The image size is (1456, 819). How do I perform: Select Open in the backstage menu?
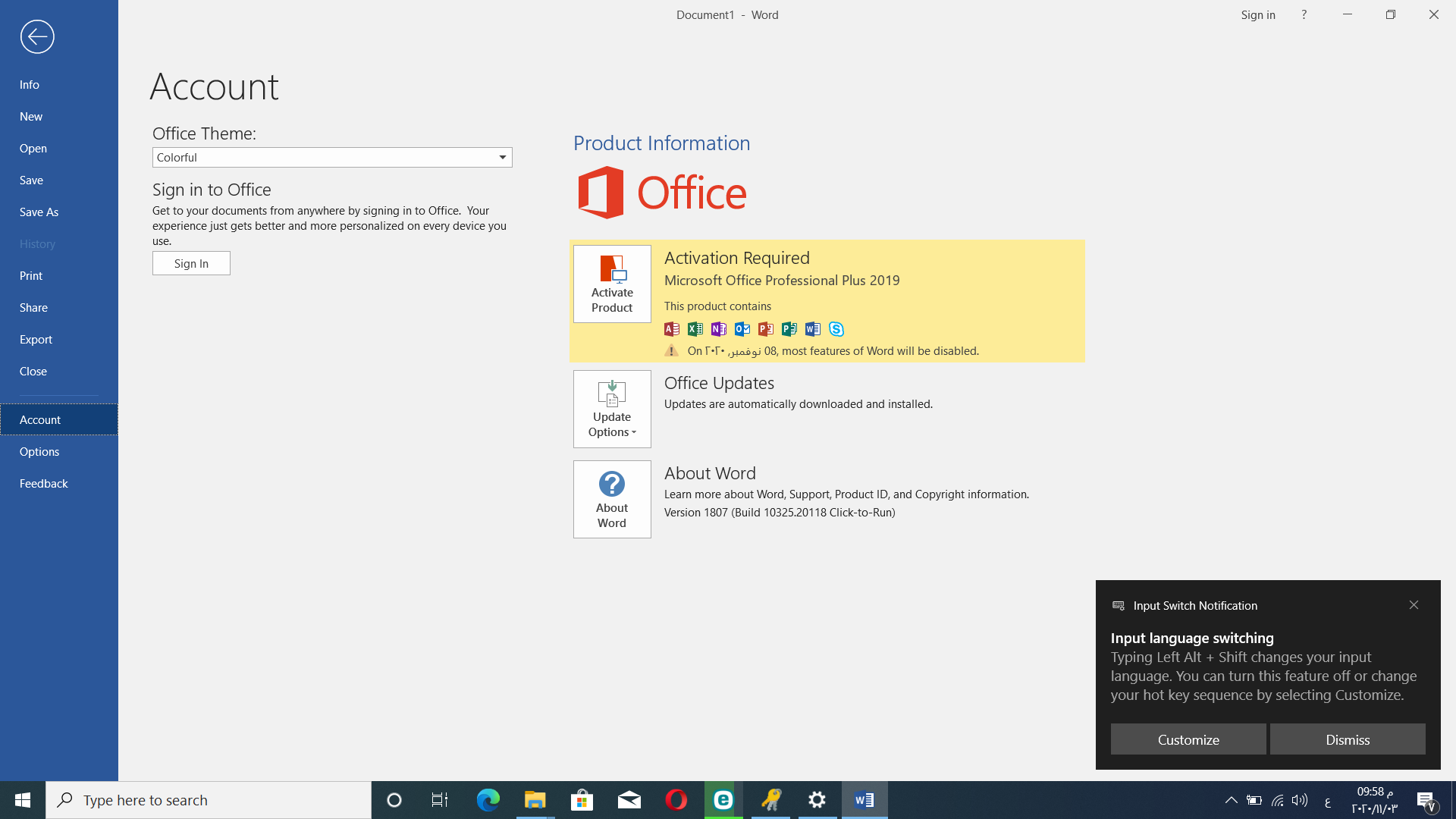59,148
